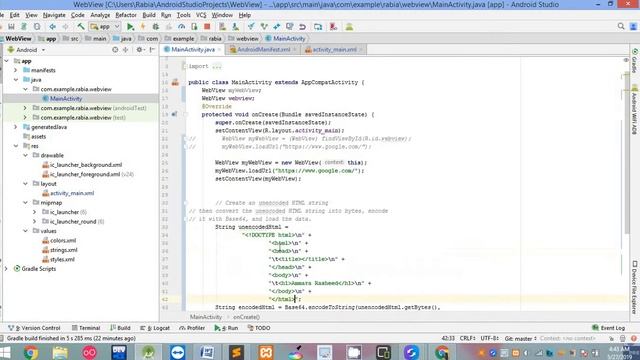Viewport: 640px width, 360px height.
Task: Open the Gradle side tool window
Action: click(x=635, y=61)
